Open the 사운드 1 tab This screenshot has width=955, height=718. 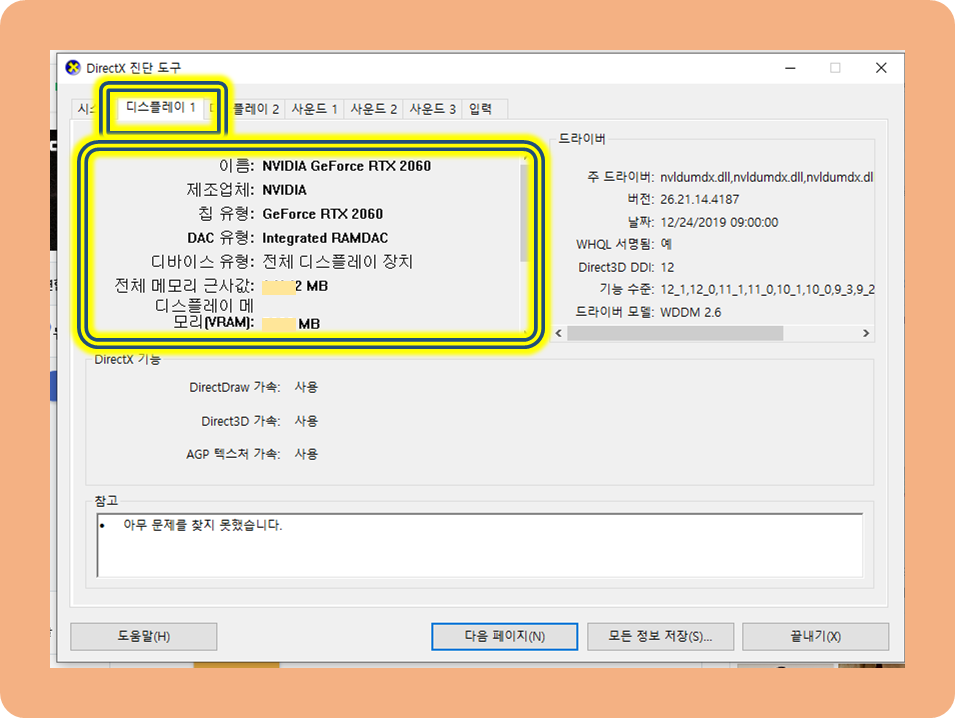click(314, 109)
